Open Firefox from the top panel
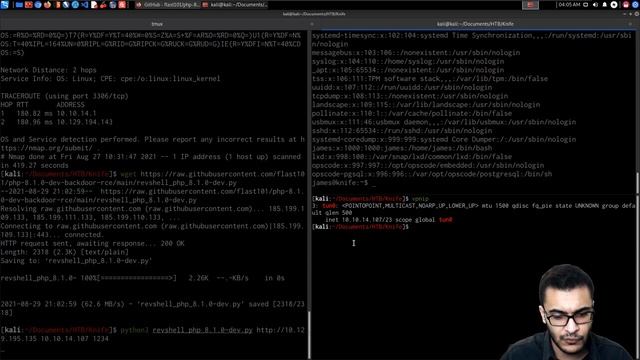Image resolution: width=640 pixels, height=360 pixels. [47, 5]
